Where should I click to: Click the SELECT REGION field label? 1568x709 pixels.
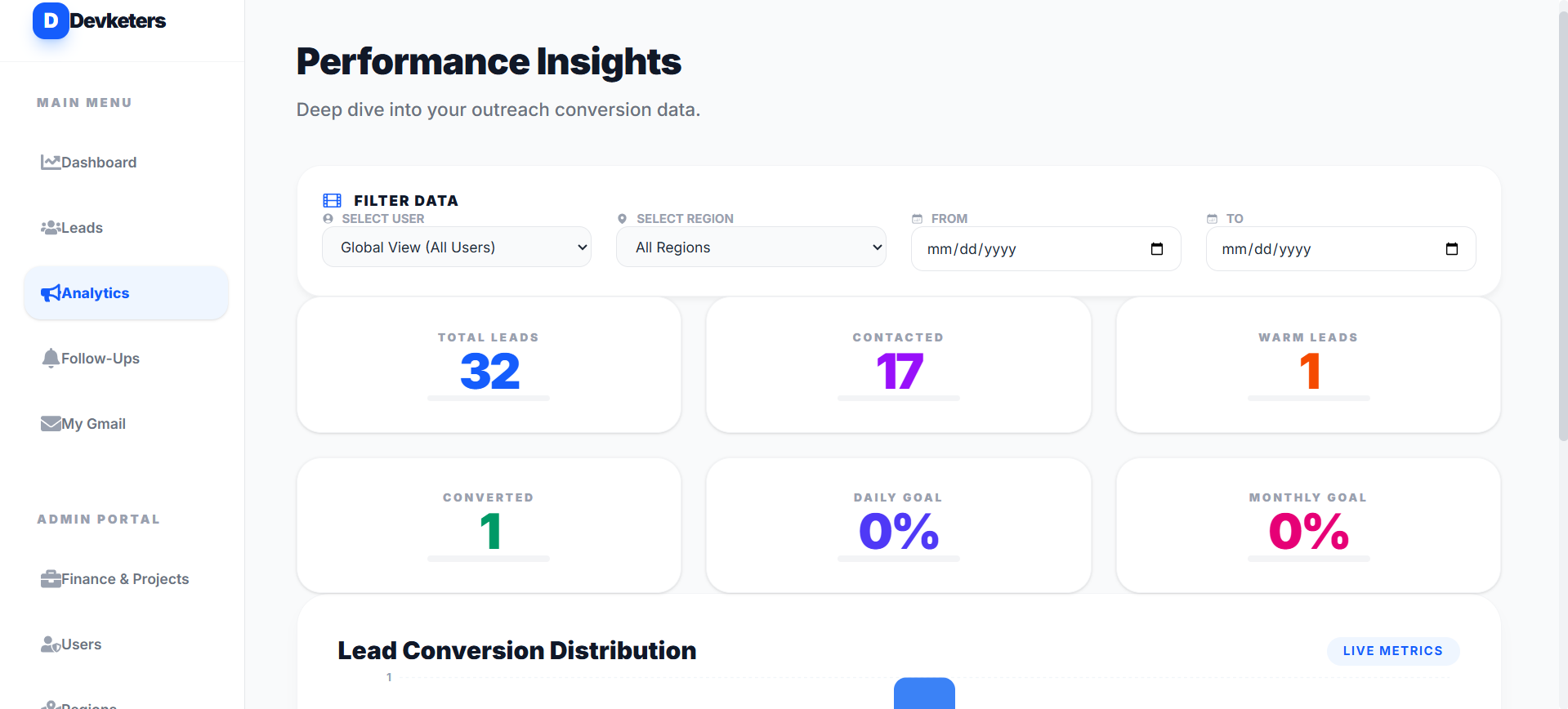(685, 219)
